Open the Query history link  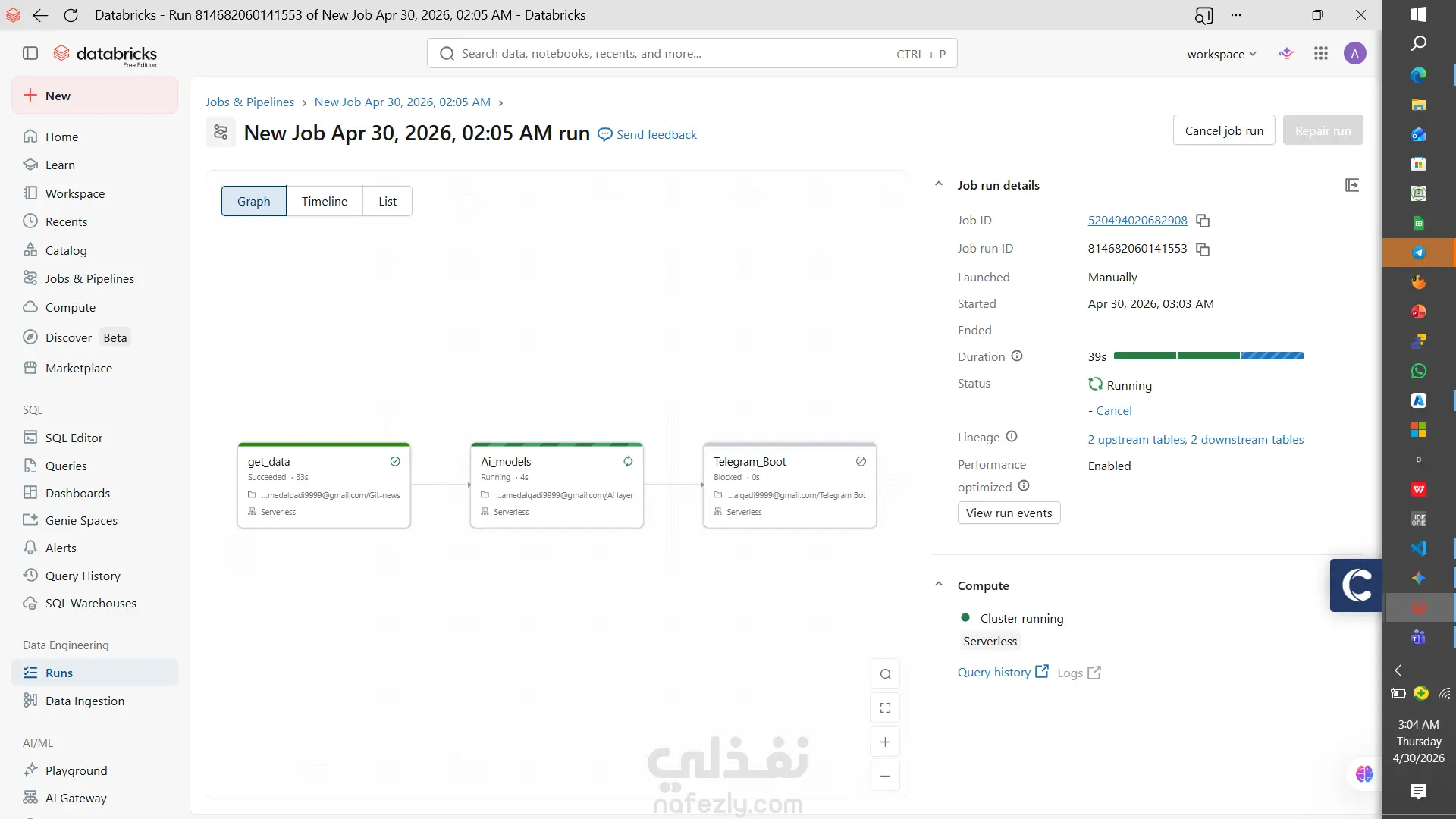1003,672
